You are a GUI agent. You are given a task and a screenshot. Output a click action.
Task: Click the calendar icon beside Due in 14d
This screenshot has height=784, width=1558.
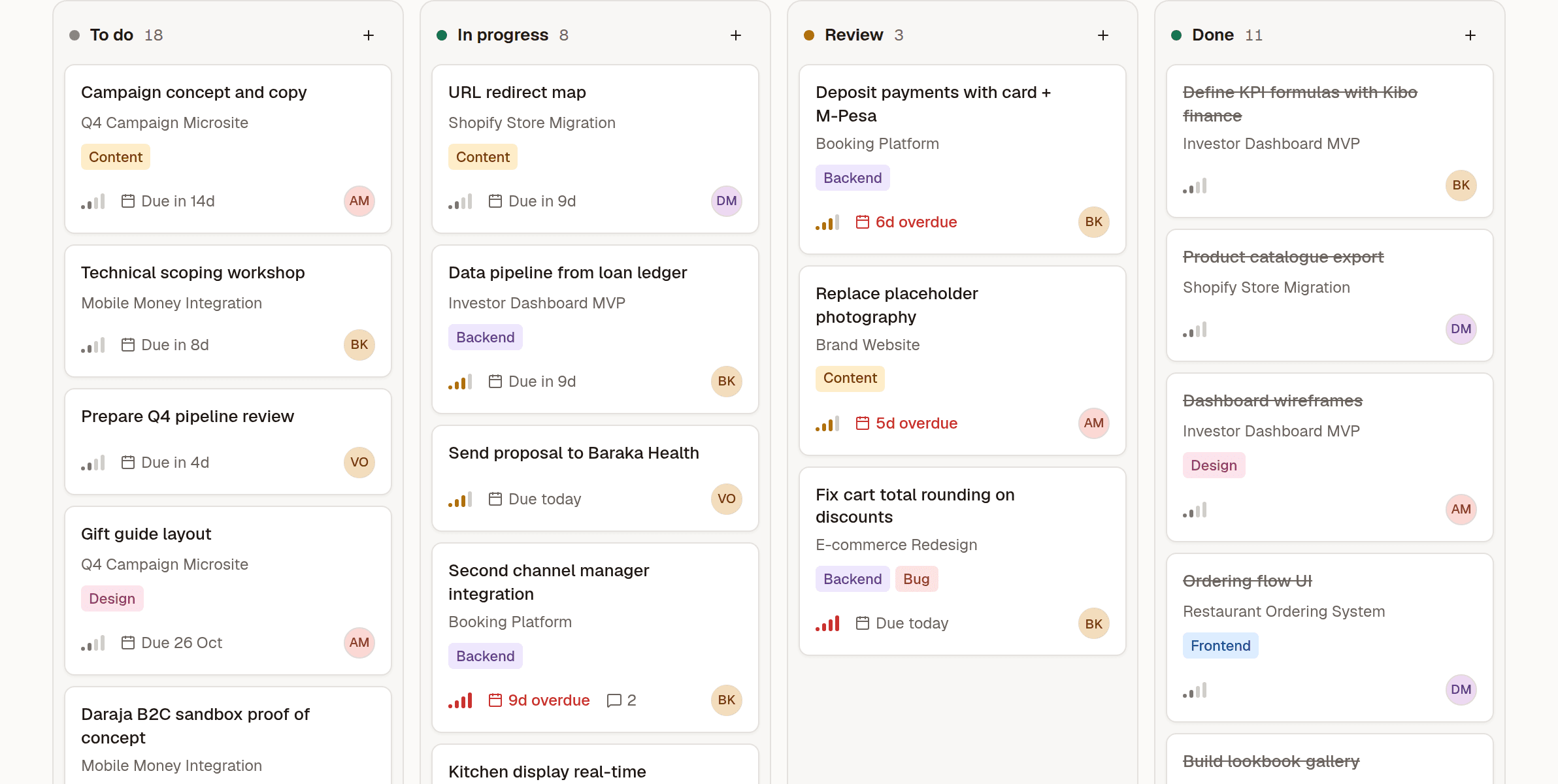click(128, 201)
